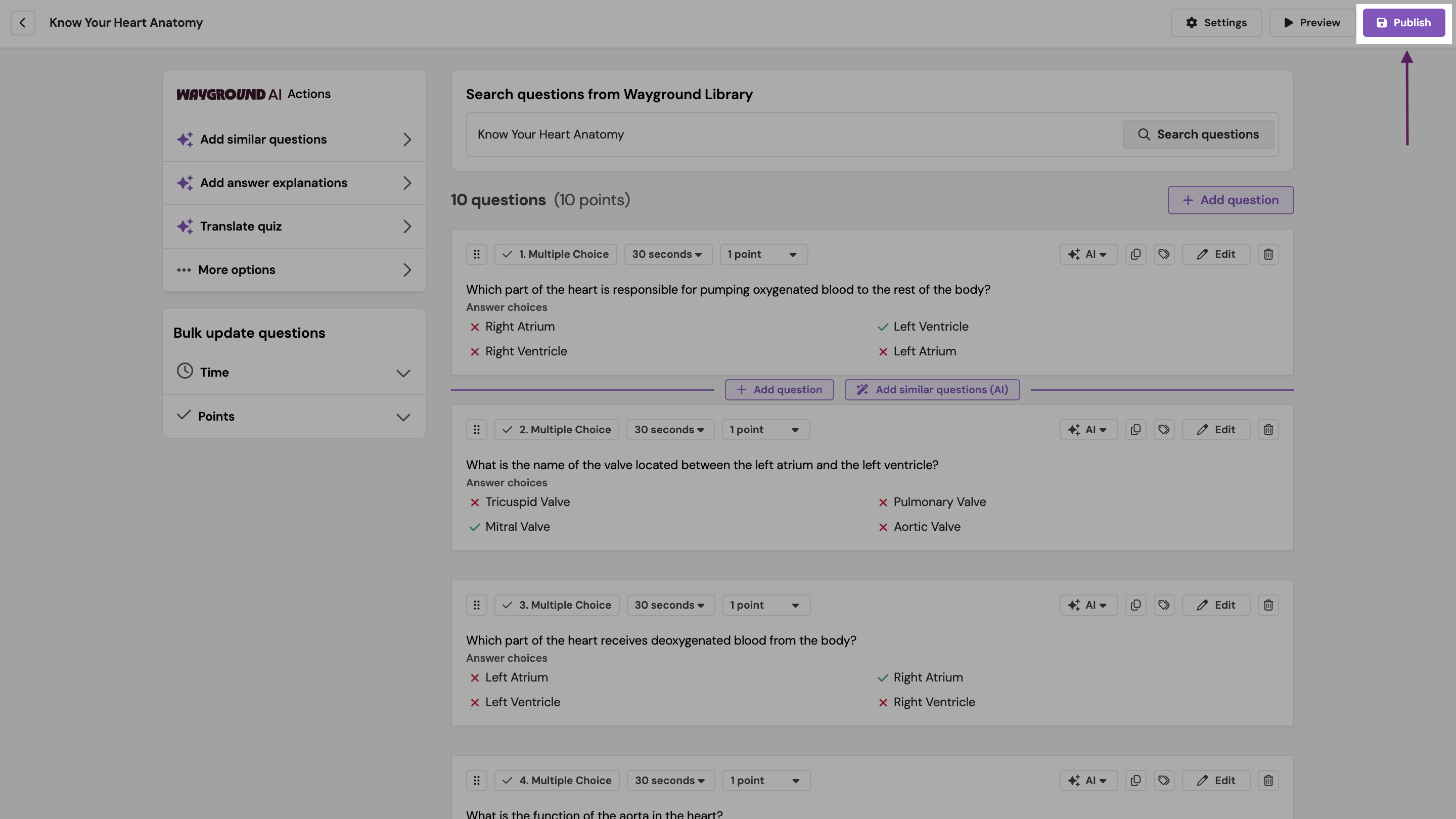Delete question 3 with trash icon
The width and height of the screenshot is (1456, 819).
(x=1268, y=605)
